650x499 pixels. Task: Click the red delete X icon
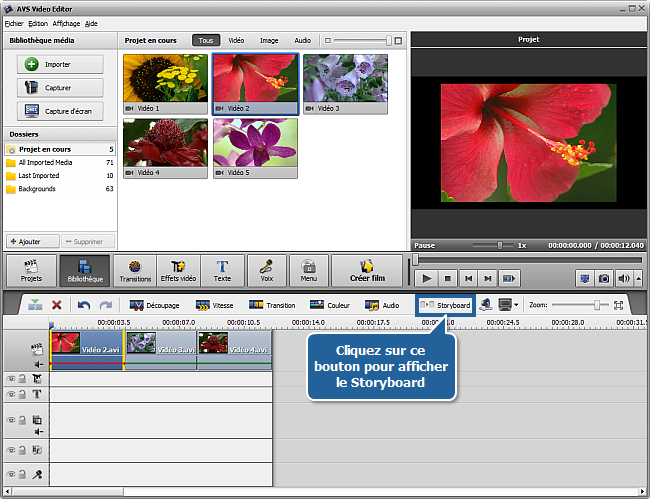[57, 305]
